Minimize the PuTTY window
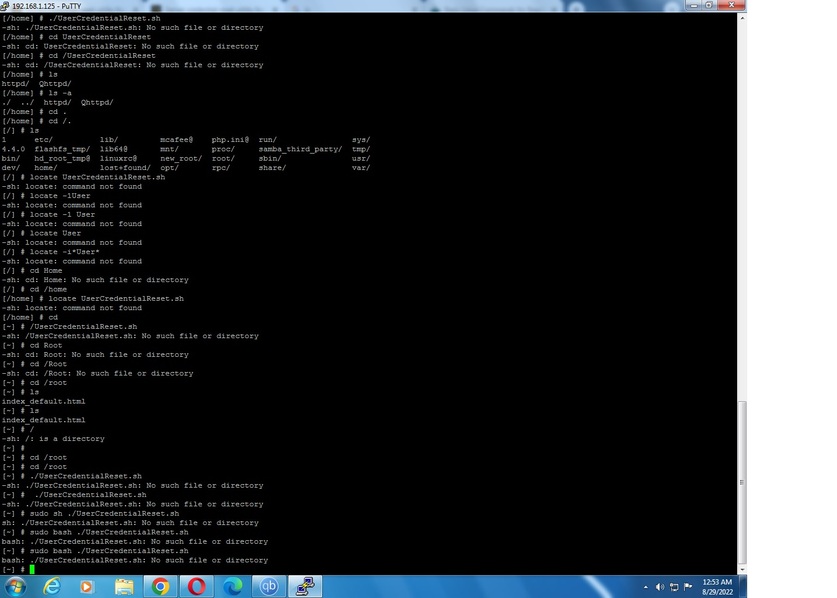837x598 pixels. [x=693, y=5]
